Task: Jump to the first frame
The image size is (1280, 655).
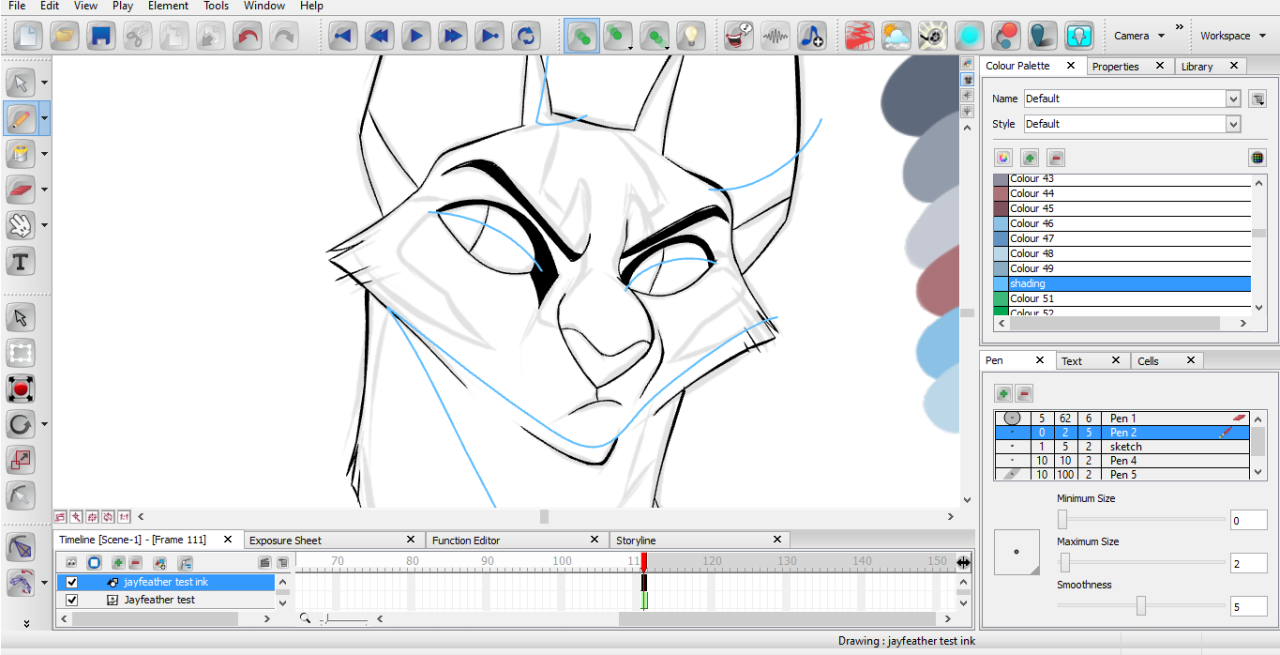Action: coord(343,37)
